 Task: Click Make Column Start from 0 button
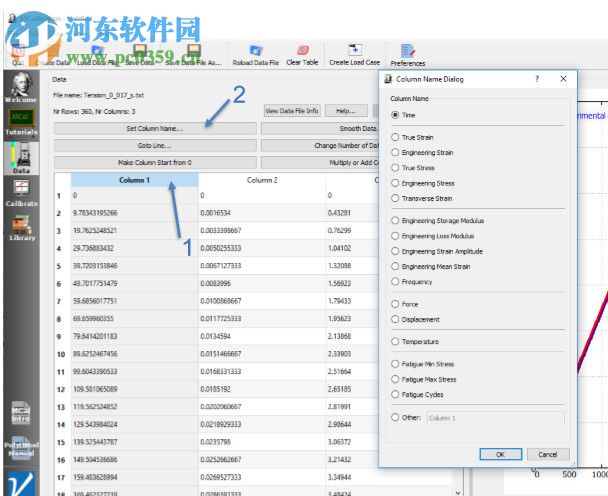coord(155,162)
